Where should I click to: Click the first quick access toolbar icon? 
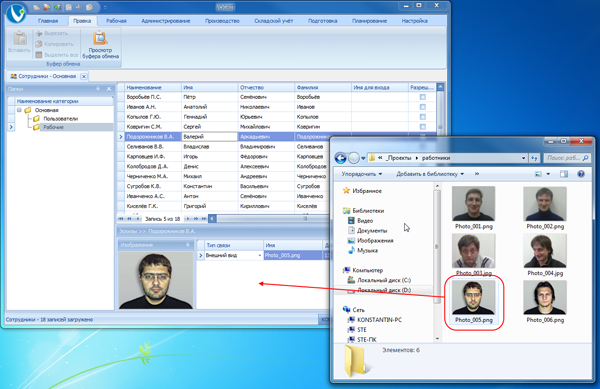click(x=36, y=7)
